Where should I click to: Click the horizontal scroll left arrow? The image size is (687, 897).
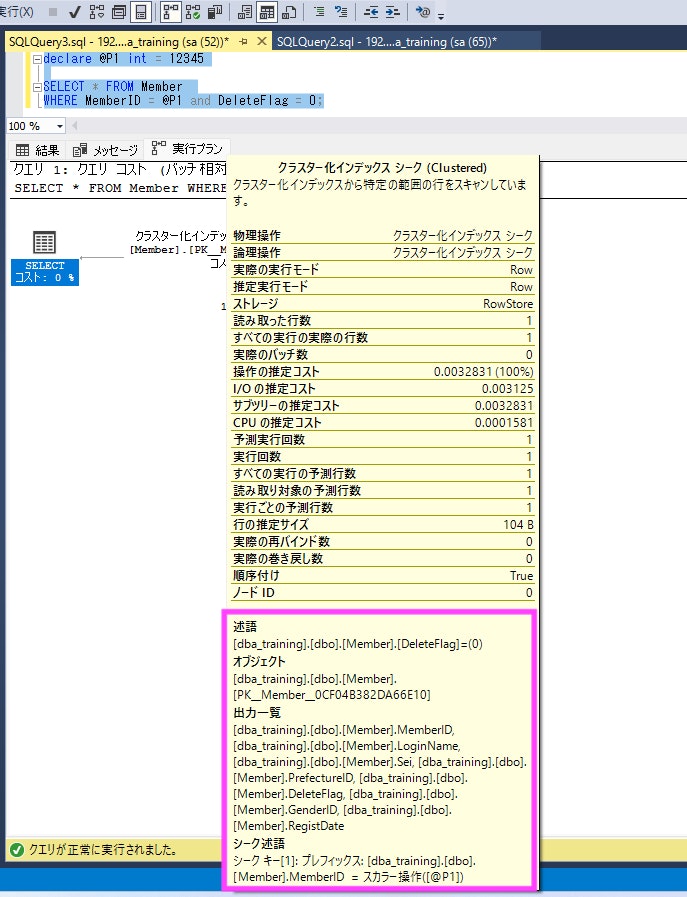coord(74,125)
